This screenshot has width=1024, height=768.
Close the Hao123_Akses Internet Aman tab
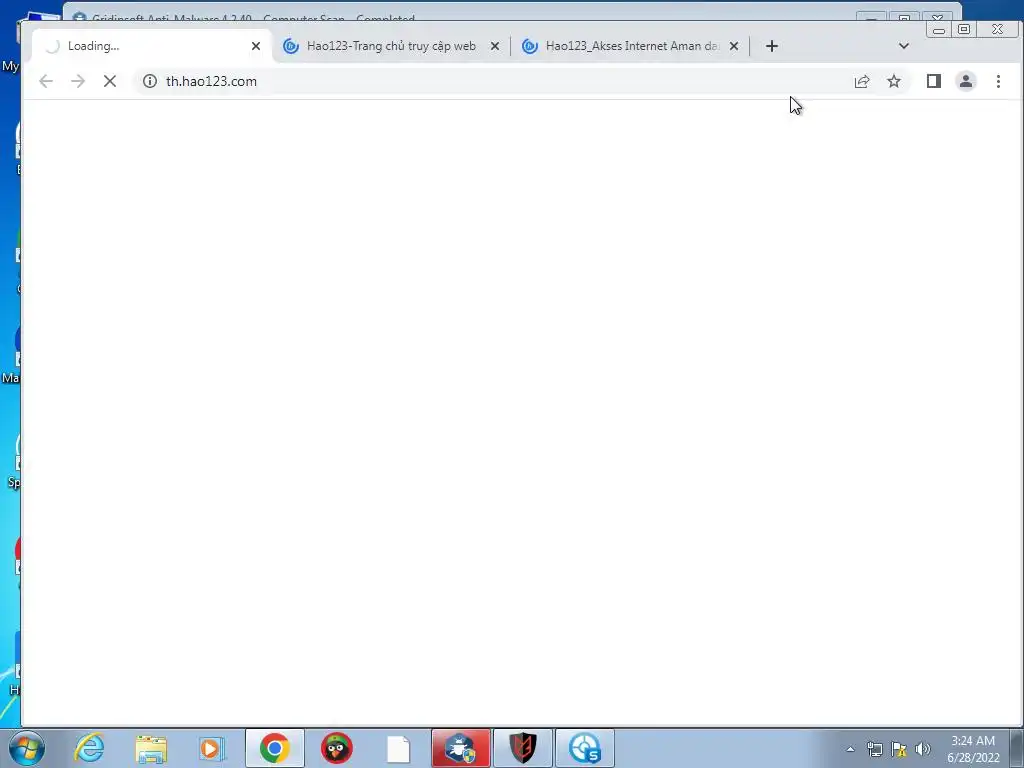pyautogui.click(x=734, y=46)
